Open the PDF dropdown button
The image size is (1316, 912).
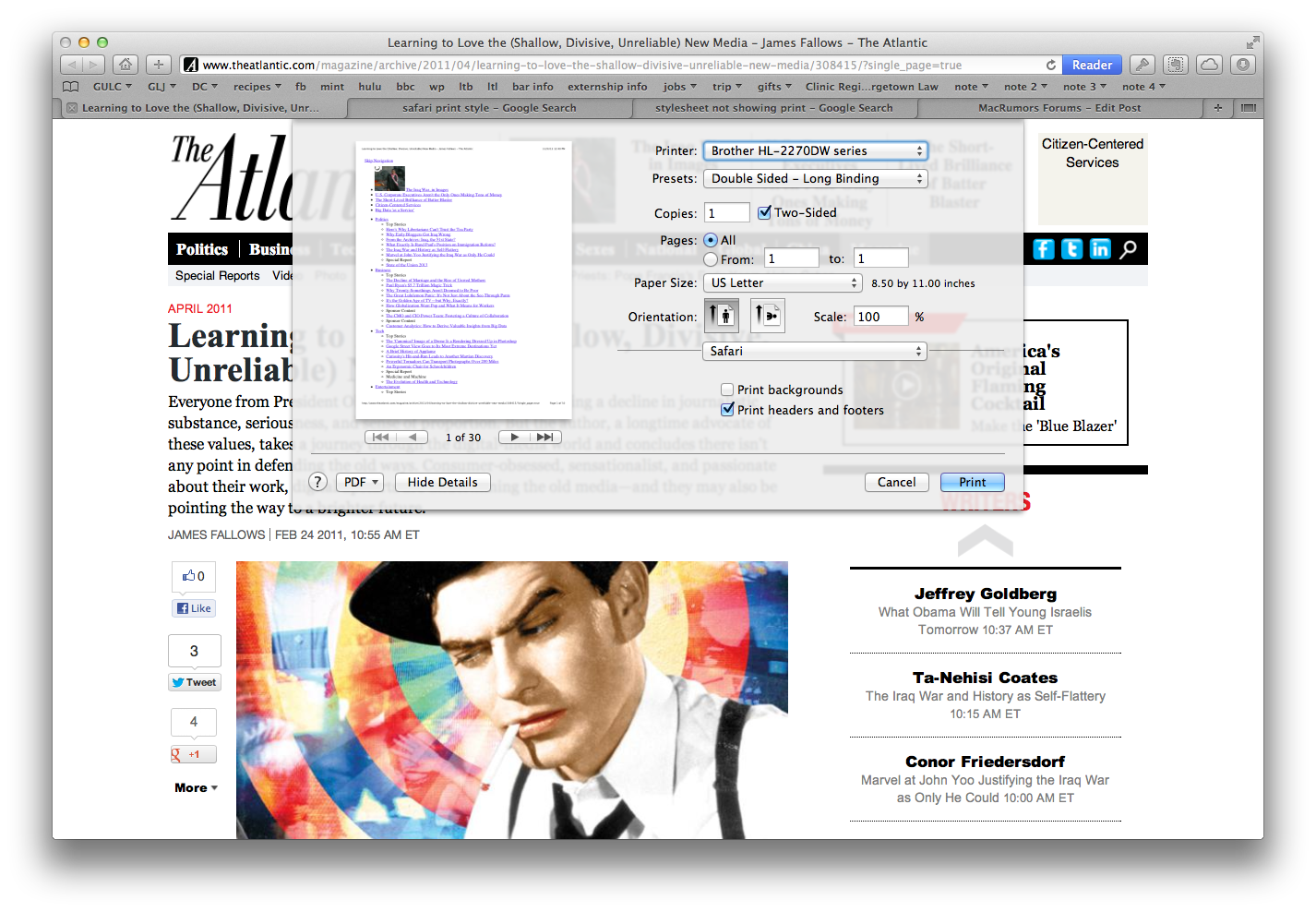pos(361,482)
